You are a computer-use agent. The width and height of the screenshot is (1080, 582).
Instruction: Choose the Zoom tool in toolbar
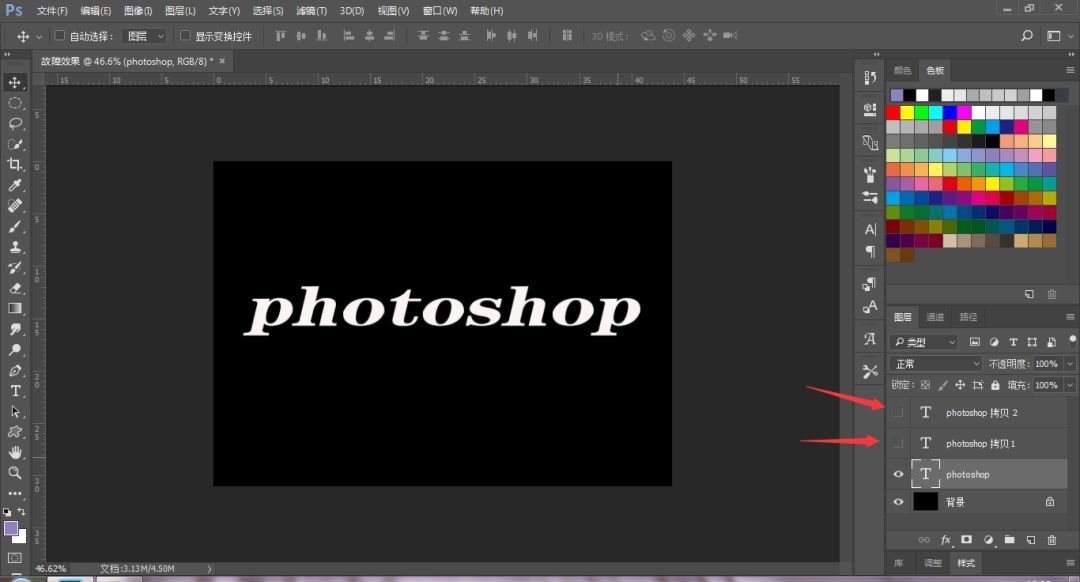coord(15,472)
